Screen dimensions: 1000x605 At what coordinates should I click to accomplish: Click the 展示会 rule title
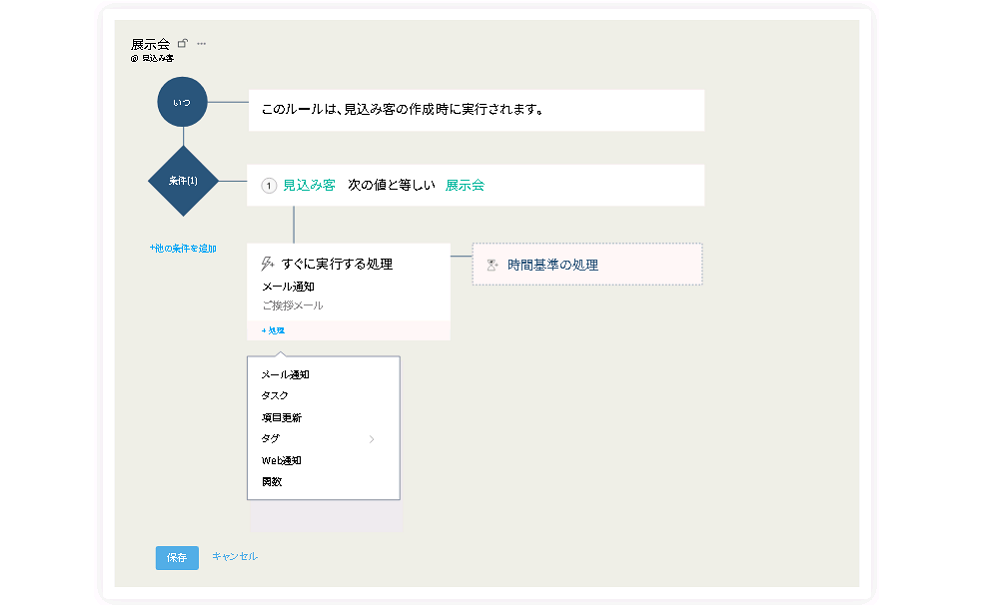click(151, 44)
